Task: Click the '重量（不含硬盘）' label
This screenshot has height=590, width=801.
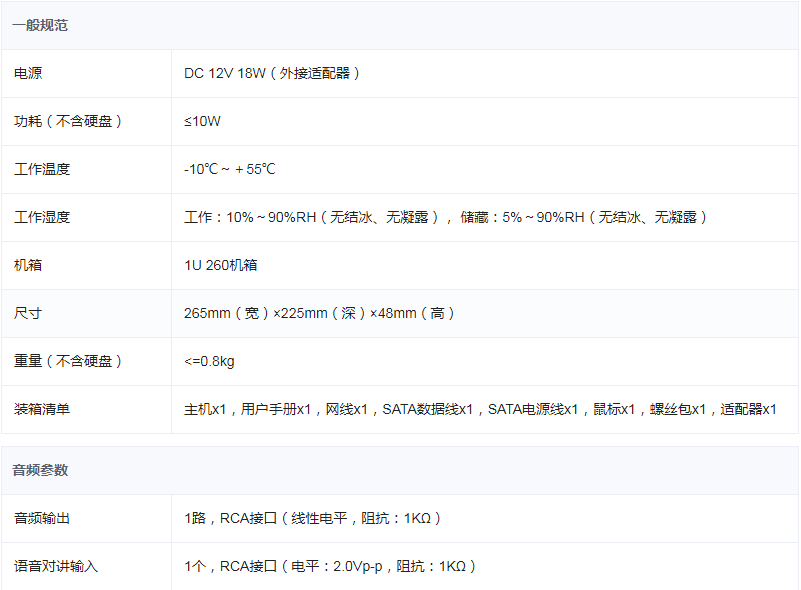Action: point(68,362)
